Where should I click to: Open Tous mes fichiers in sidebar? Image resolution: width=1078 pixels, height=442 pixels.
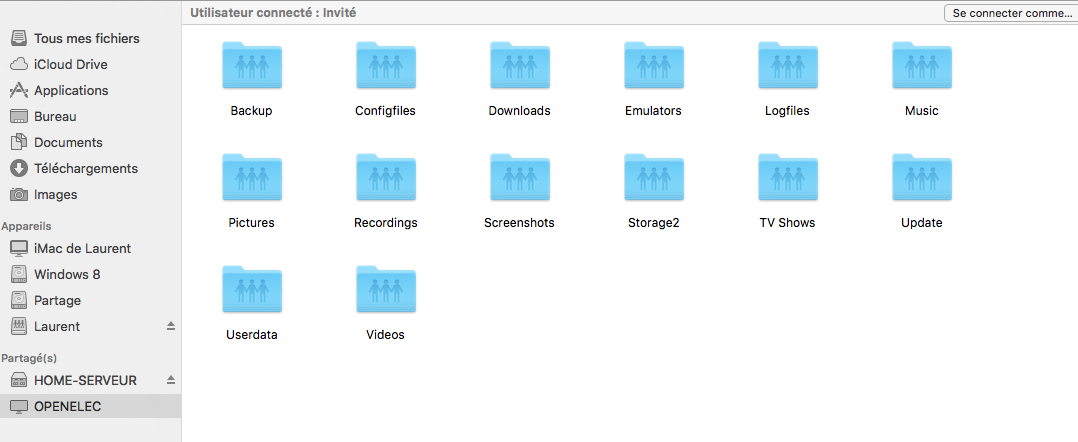click(x=87, y=38)
